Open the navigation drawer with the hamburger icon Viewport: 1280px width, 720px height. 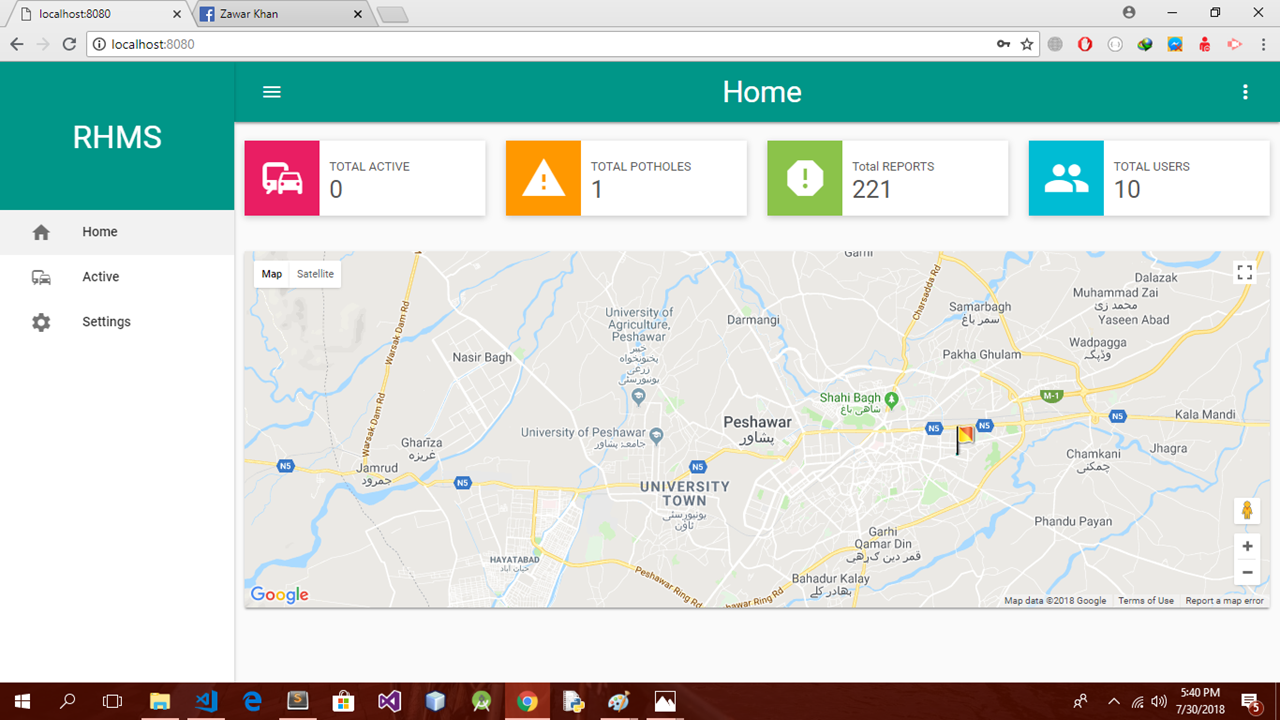pos(271,91)
